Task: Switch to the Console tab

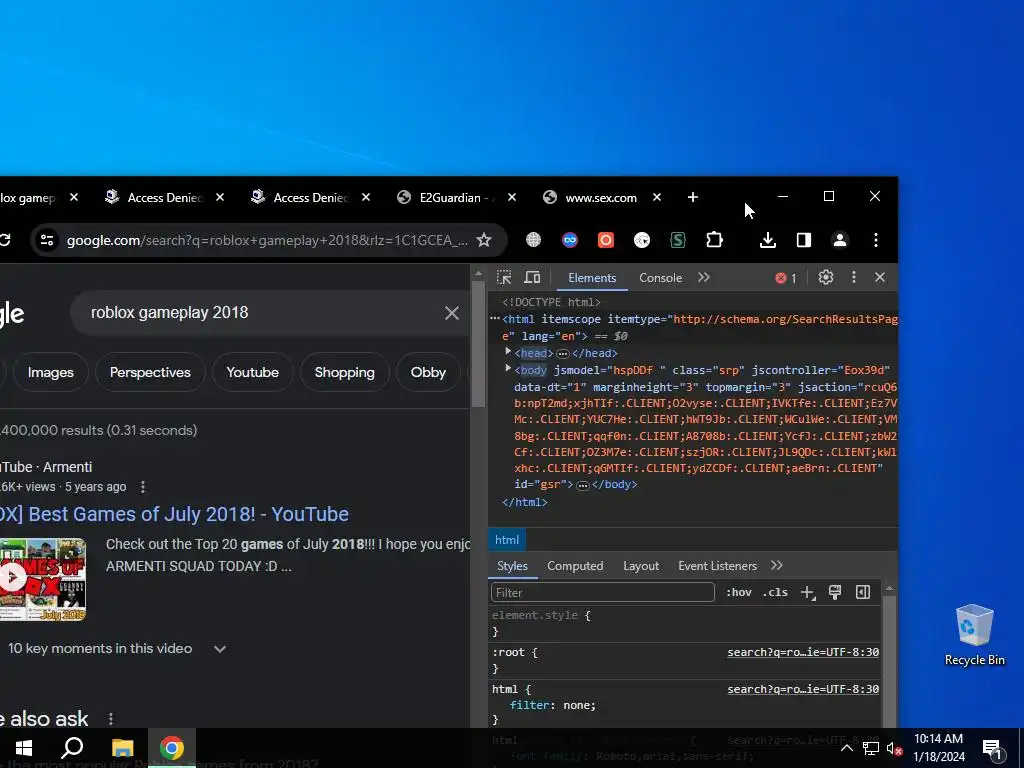Action: tap(660, 278)
